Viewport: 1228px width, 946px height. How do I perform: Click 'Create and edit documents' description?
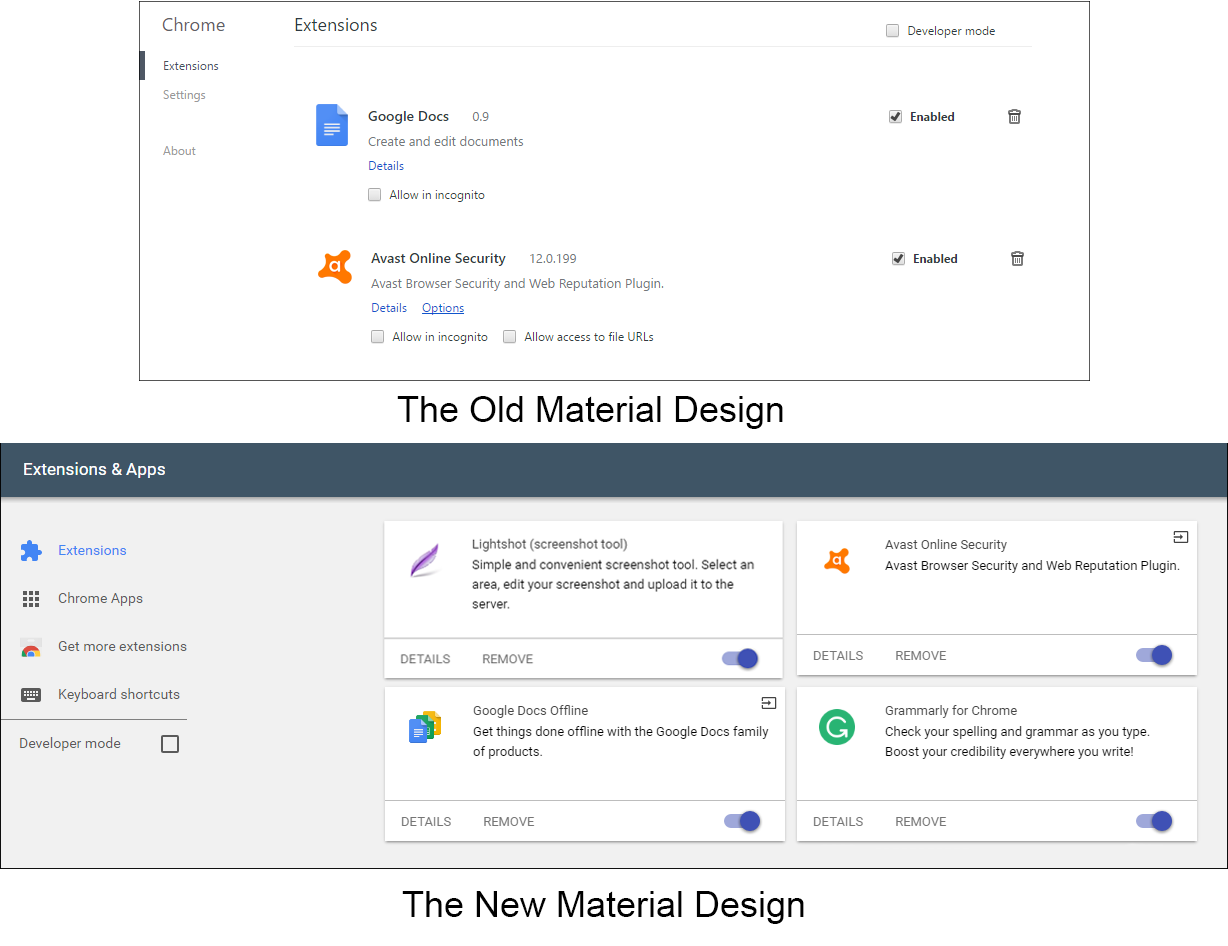click(446, 142)
